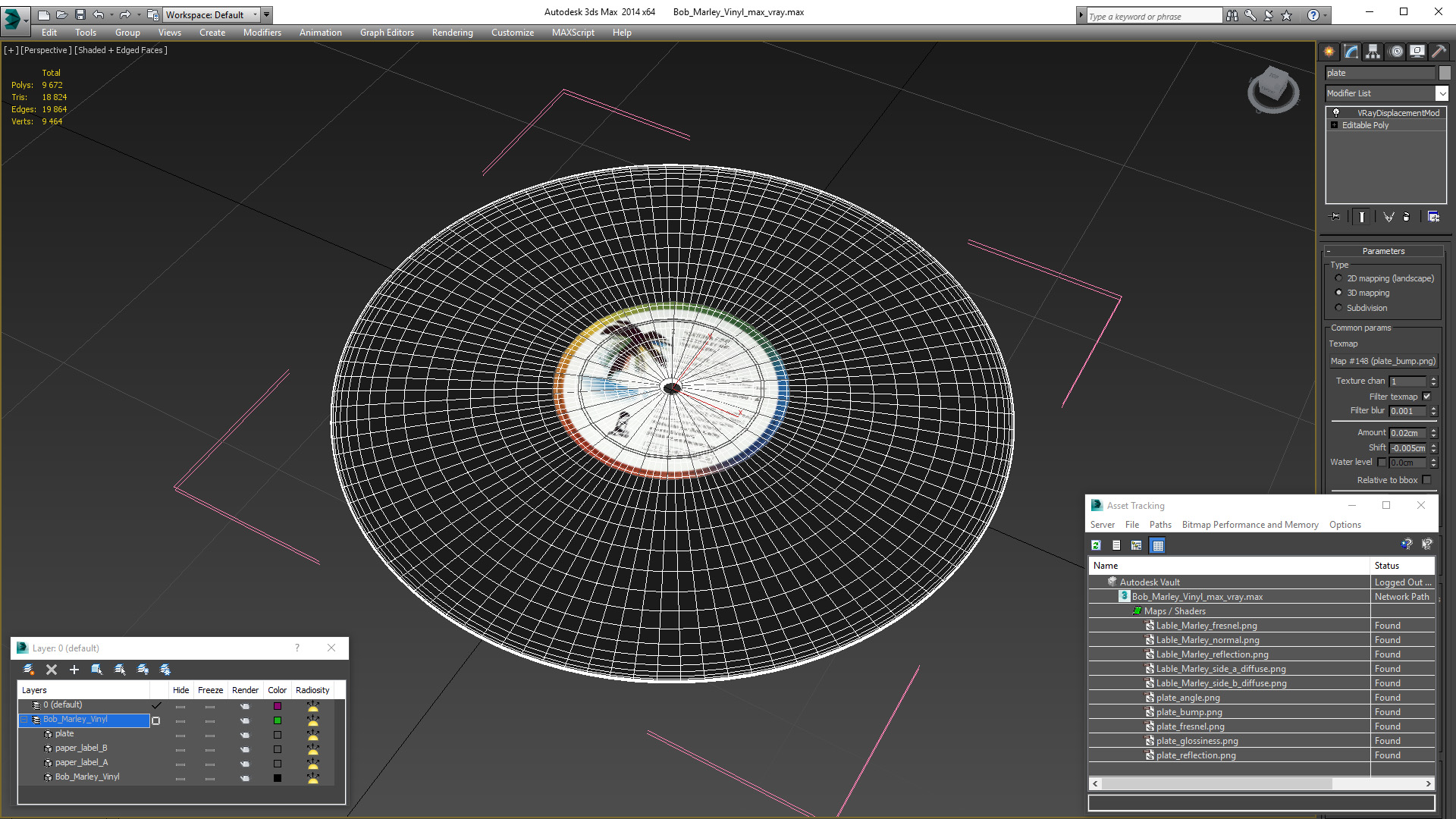
Task: Collapse the Bob_Marley_Vinyl layer tree
Action: tap(24, 720)
